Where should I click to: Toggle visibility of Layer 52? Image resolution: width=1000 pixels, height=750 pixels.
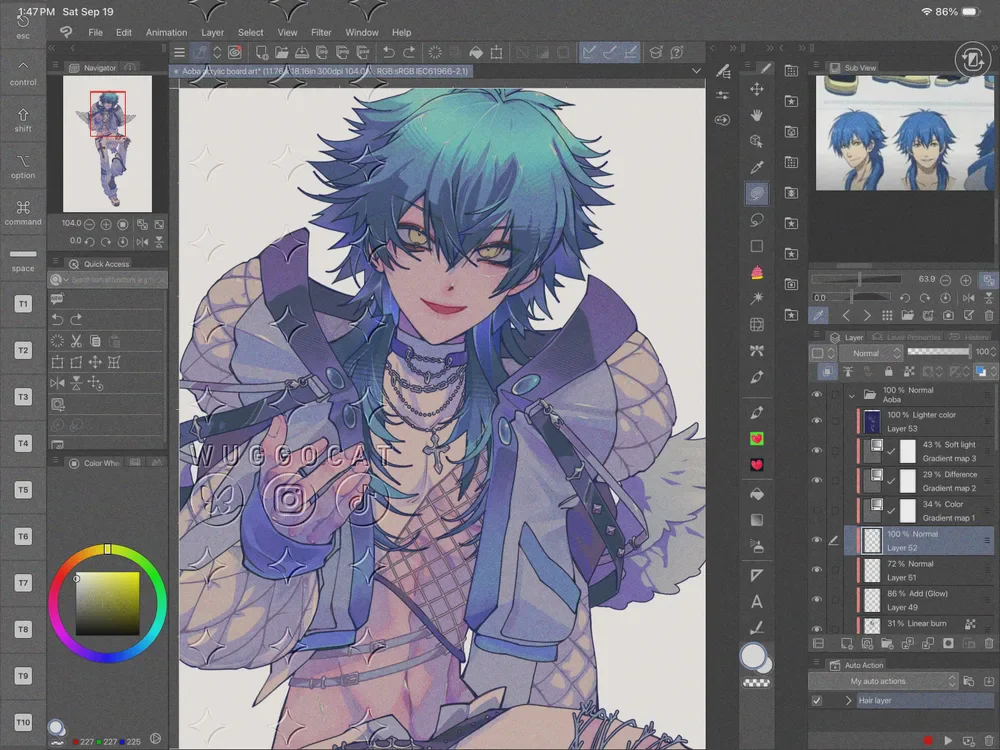pyautogui.click(x=816, y=540)
